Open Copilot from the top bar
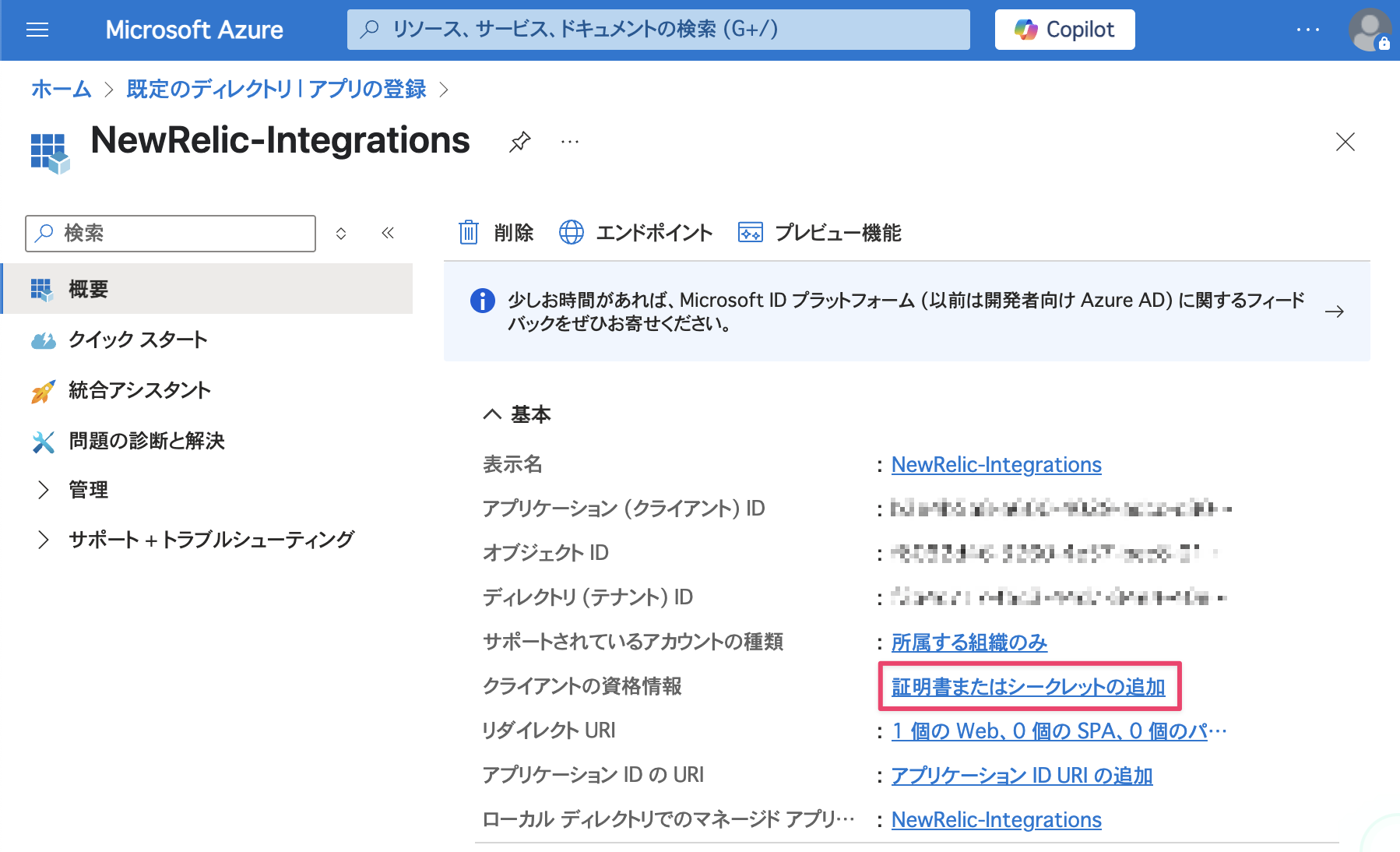Image resolution: width=1400 pixels, height=852 pixels. [x=1064, y=30]
